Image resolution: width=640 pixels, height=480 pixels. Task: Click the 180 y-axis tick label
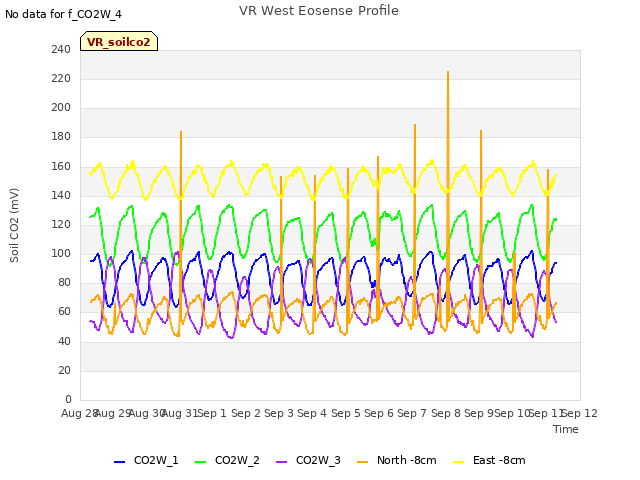[x=61, y=137]
